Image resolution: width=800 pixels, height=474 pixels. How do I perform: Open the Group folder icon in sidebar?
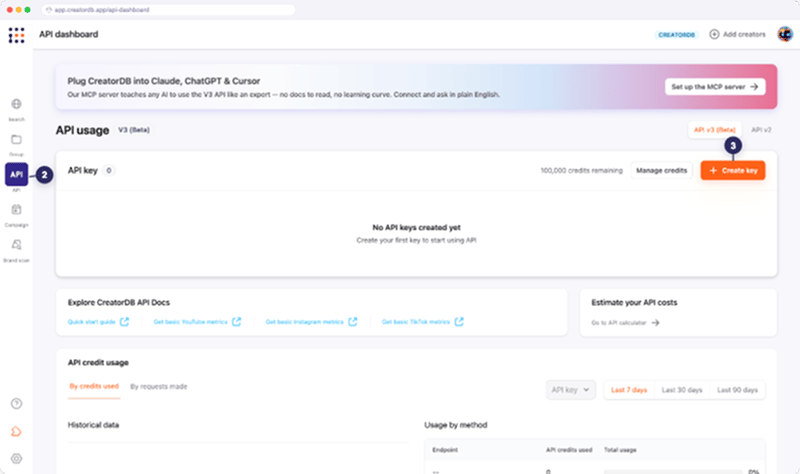tap(16, 139)
